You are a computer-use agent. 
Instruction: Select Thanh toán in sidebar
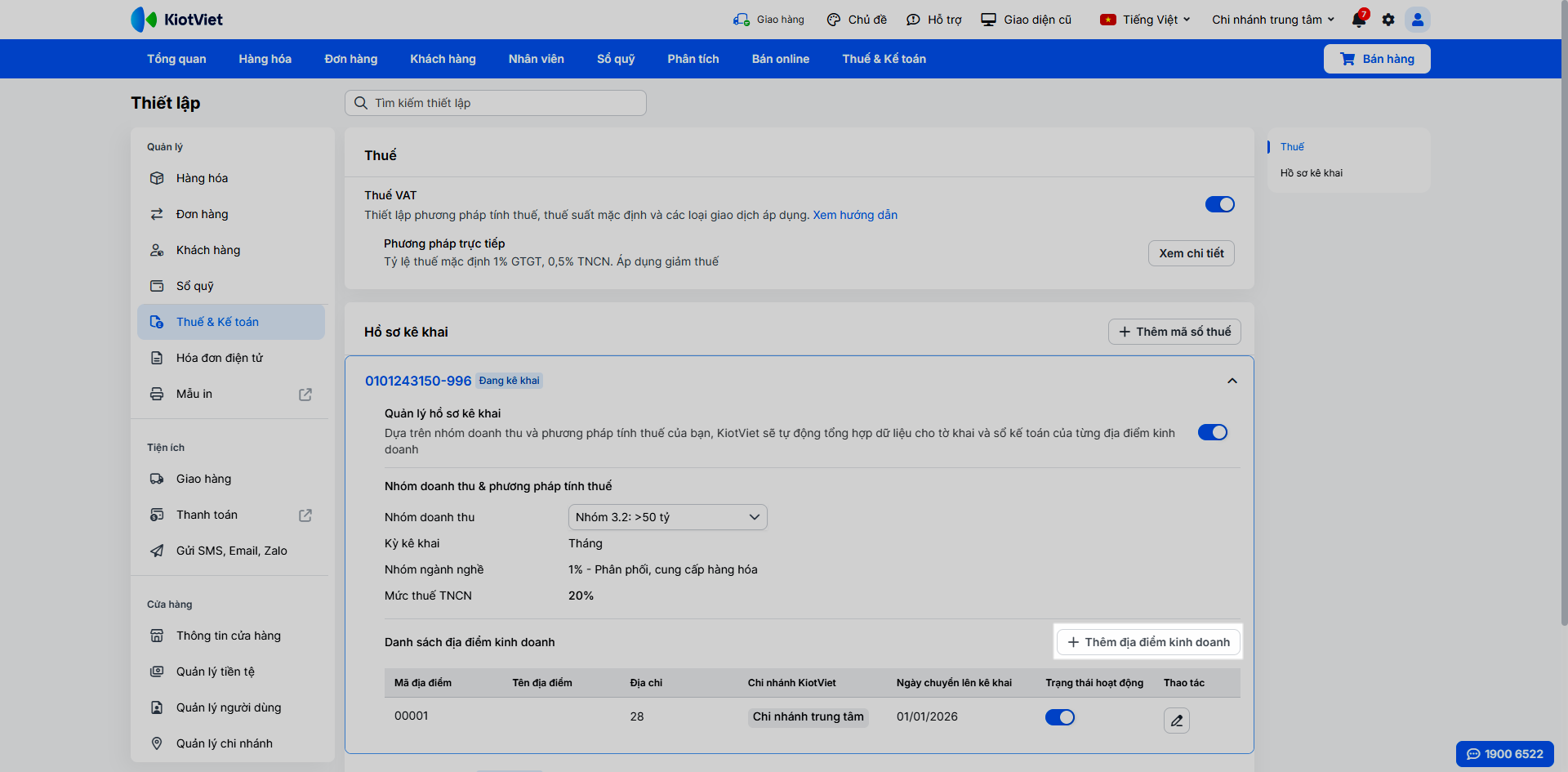231,515
